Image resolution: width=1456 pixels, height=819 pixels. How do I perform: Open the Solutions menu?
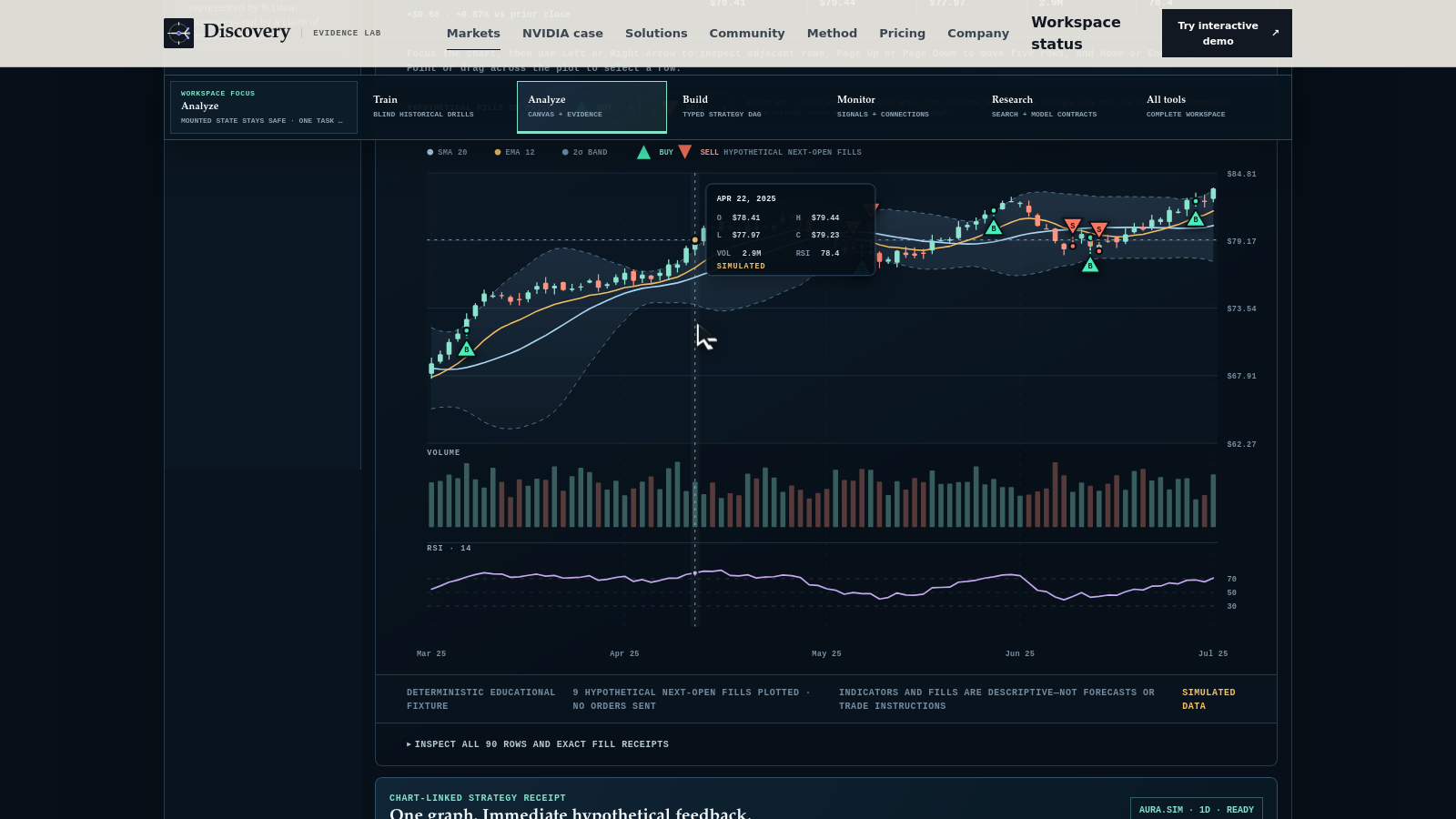point(656,33)
